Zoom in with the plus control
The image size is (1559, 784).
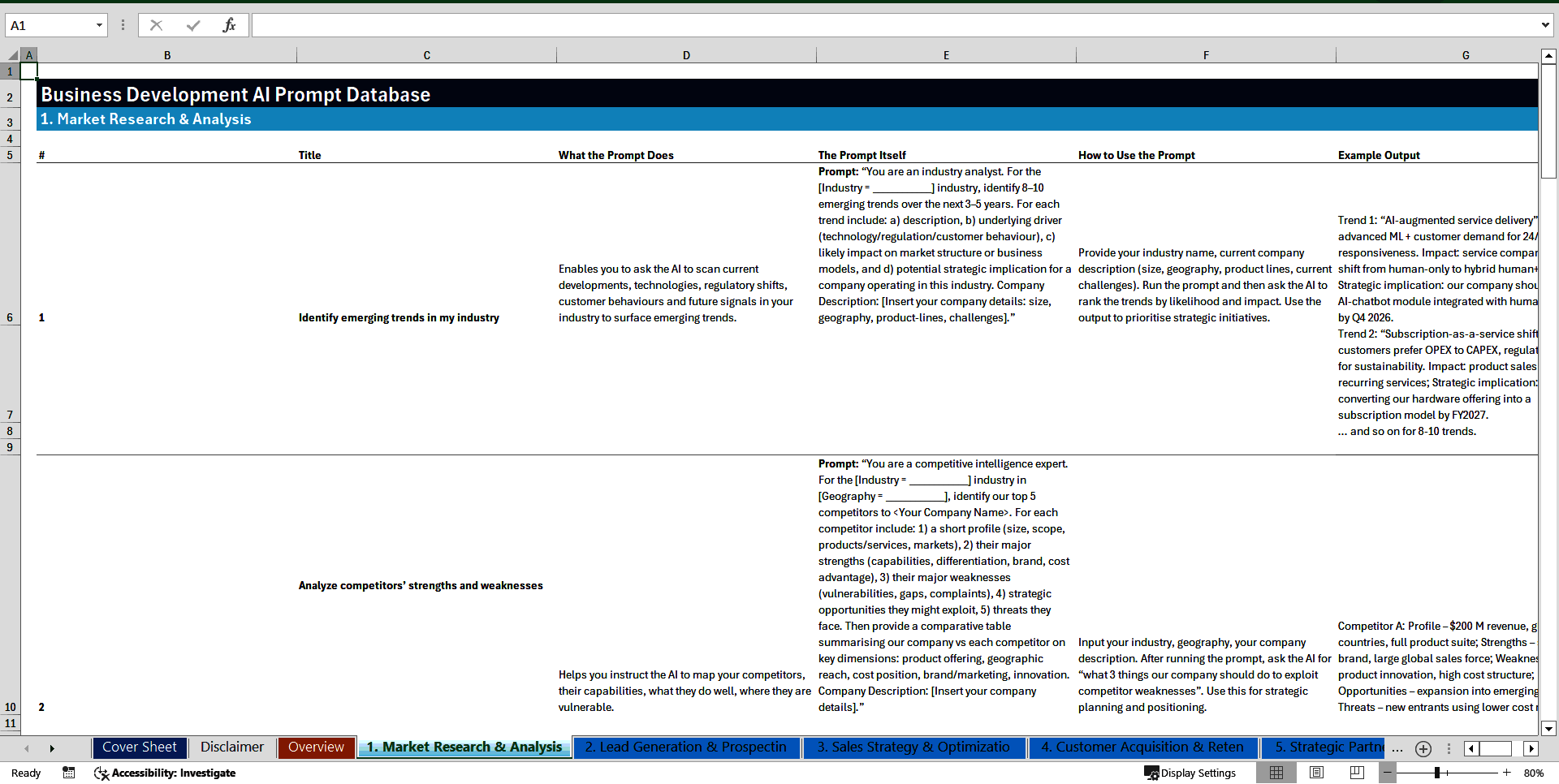pyautogui.click(x=1508, y=773)
